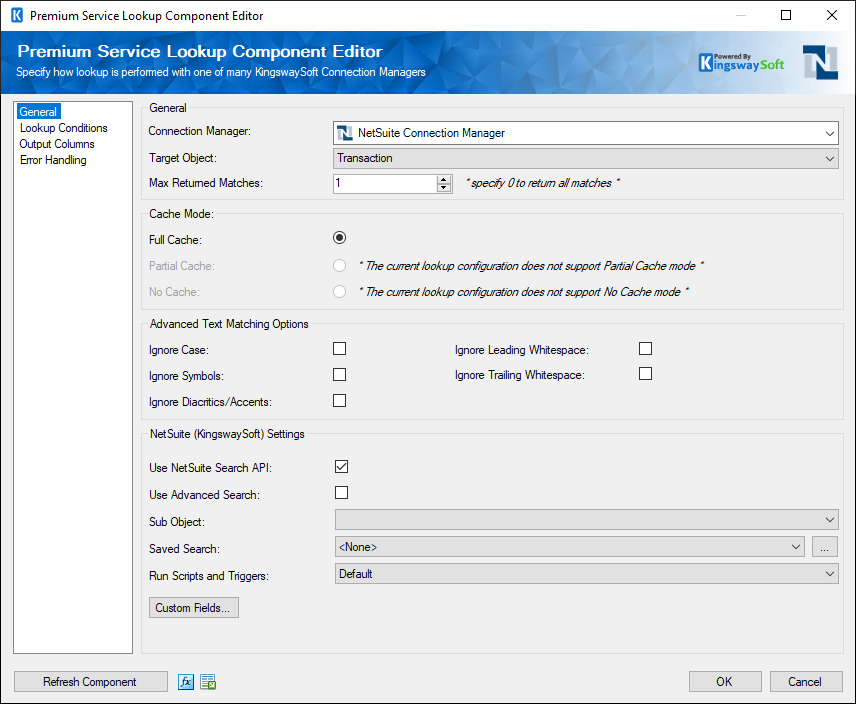Click the Connection Manager label

tap(199, 131)
